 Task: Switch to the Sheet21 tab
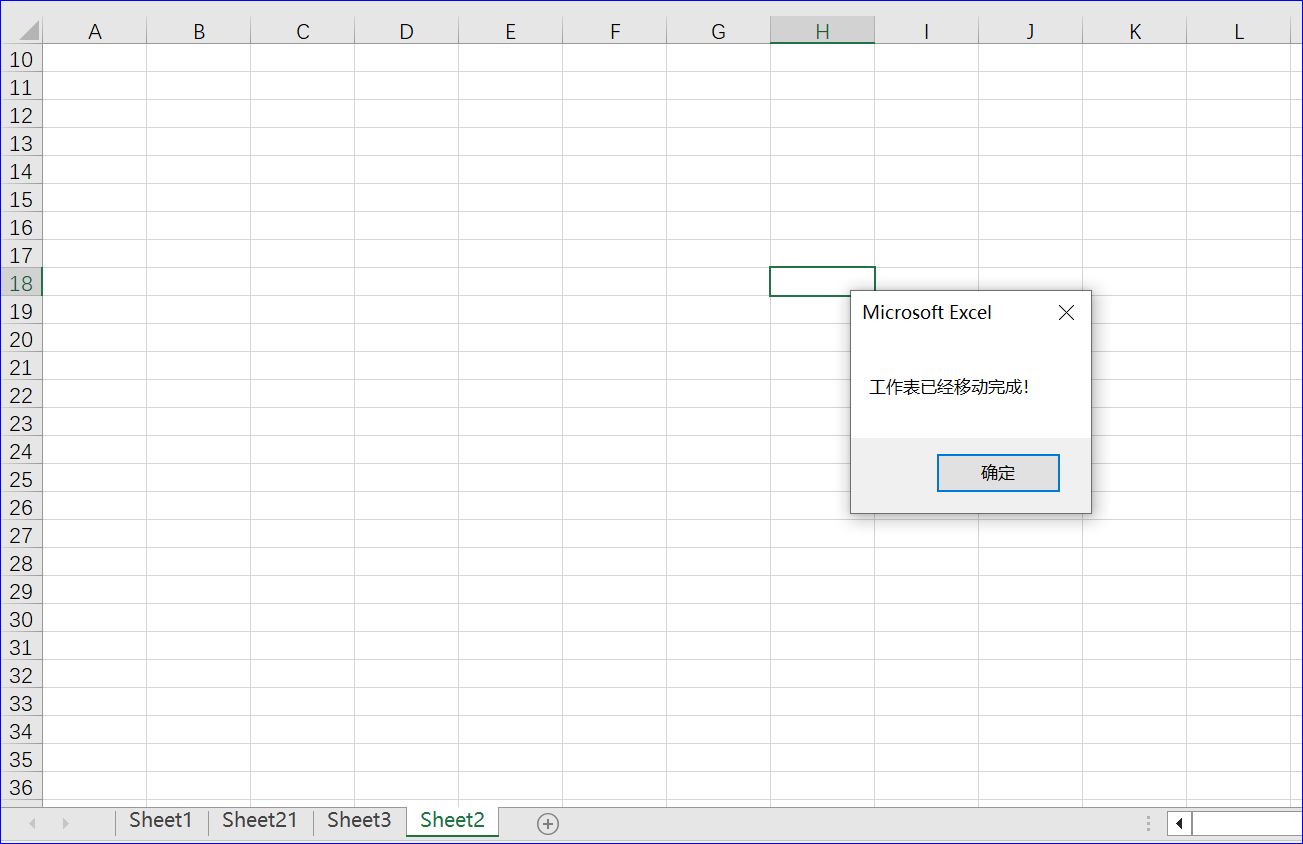260,821
